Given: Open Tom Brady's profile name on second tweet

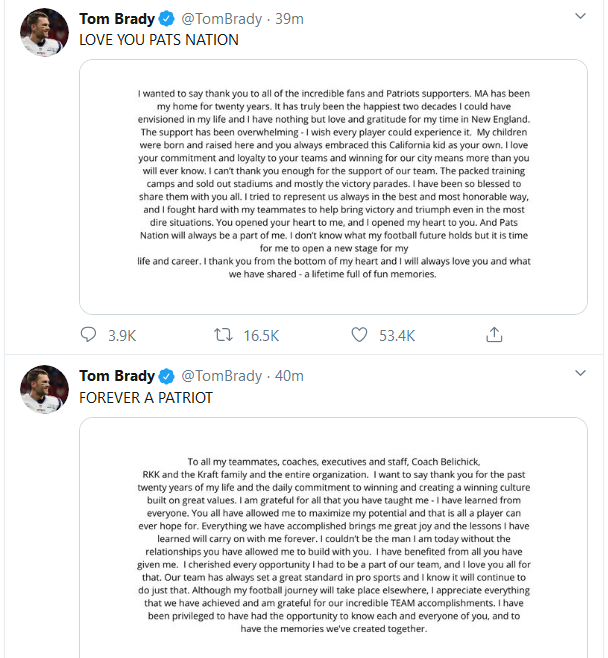Looking at the screenshot, I should click(117, 376).
